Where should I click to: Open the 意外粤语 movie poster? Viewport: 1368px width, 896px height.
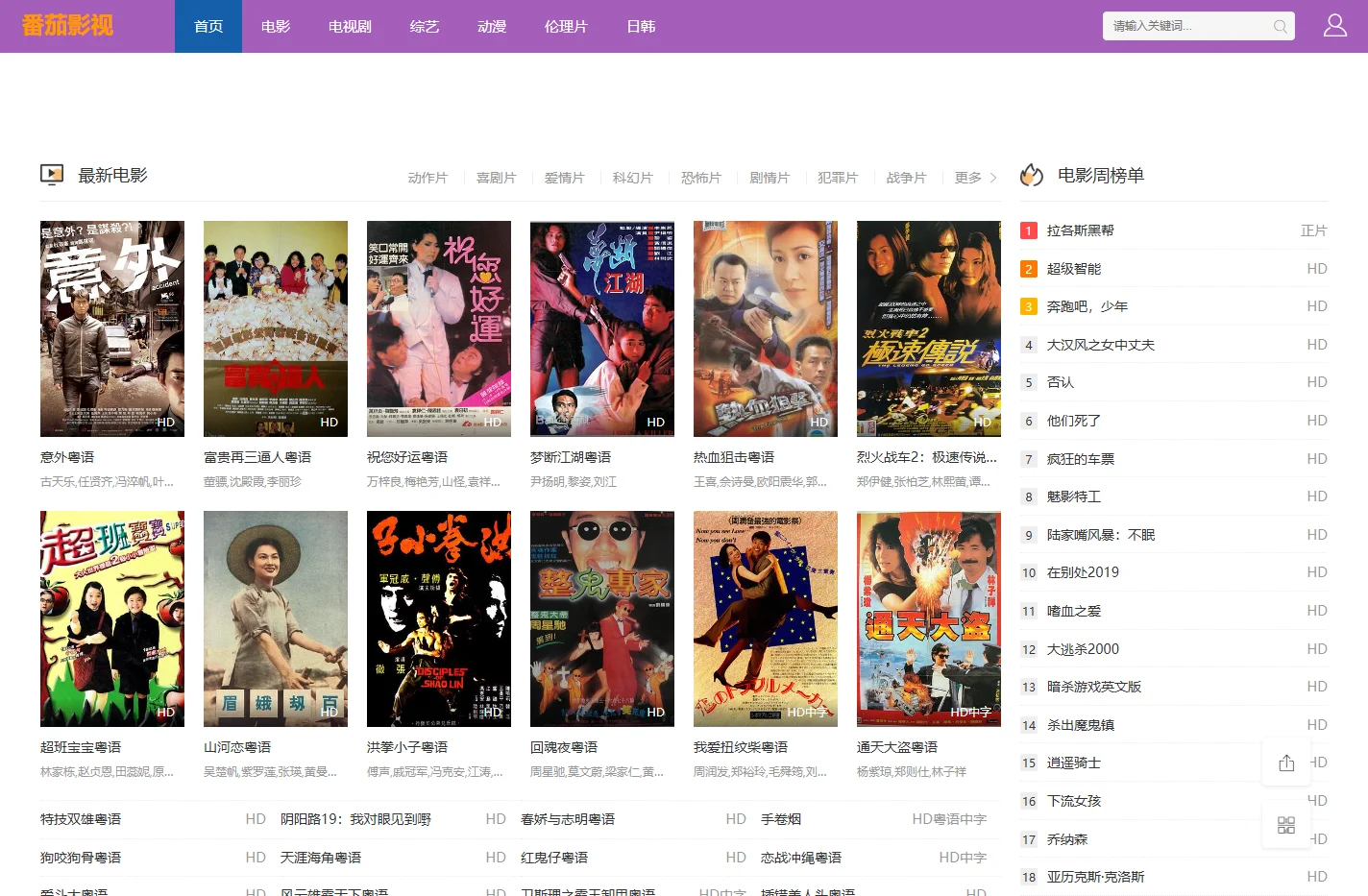[112, 328]
